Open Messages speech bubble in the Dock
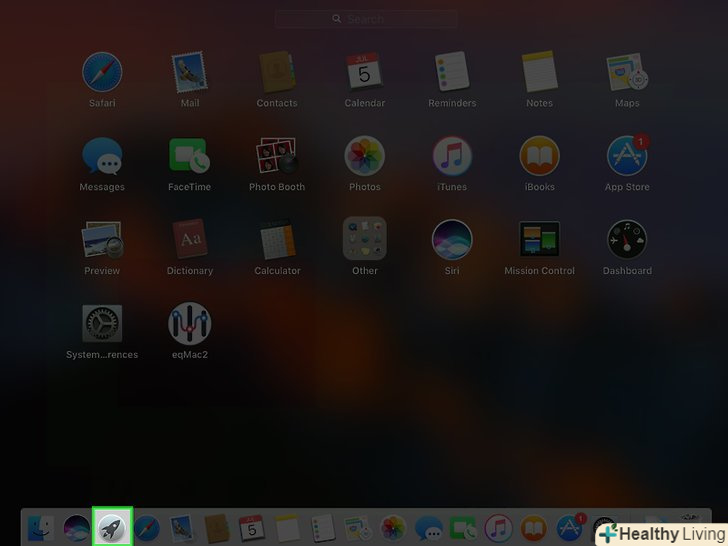The width and height of the screenshot is (728, 546). 428,528
